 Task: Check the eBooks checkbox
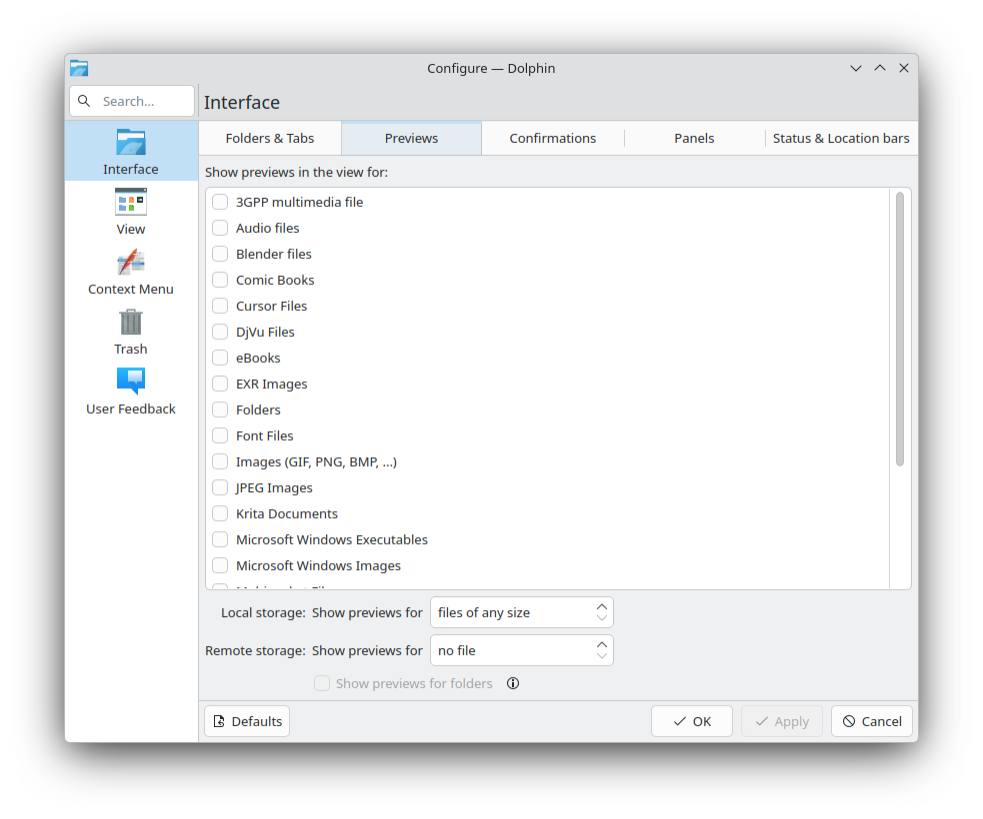click(220, 357)
